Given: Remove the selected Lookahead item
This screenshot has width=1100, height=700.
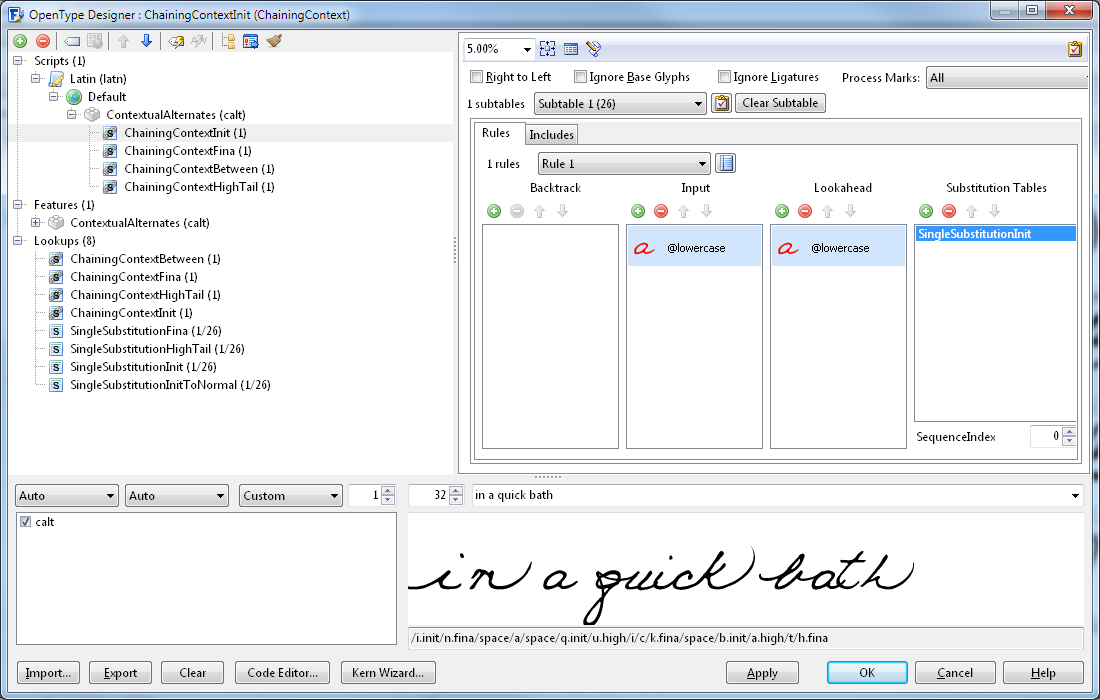Looking at the screenshot, I should coord(805,211).
